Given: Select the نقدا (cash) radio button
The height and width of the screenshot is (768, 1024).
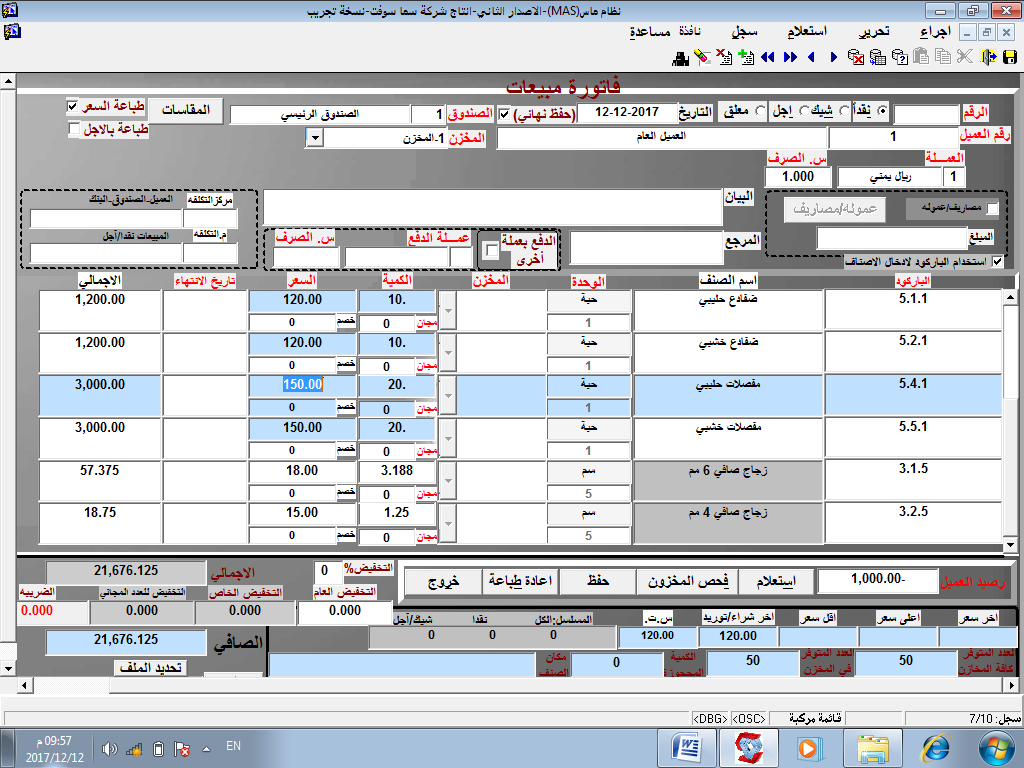Looking at the screenshot, I should tap(881, 111).
